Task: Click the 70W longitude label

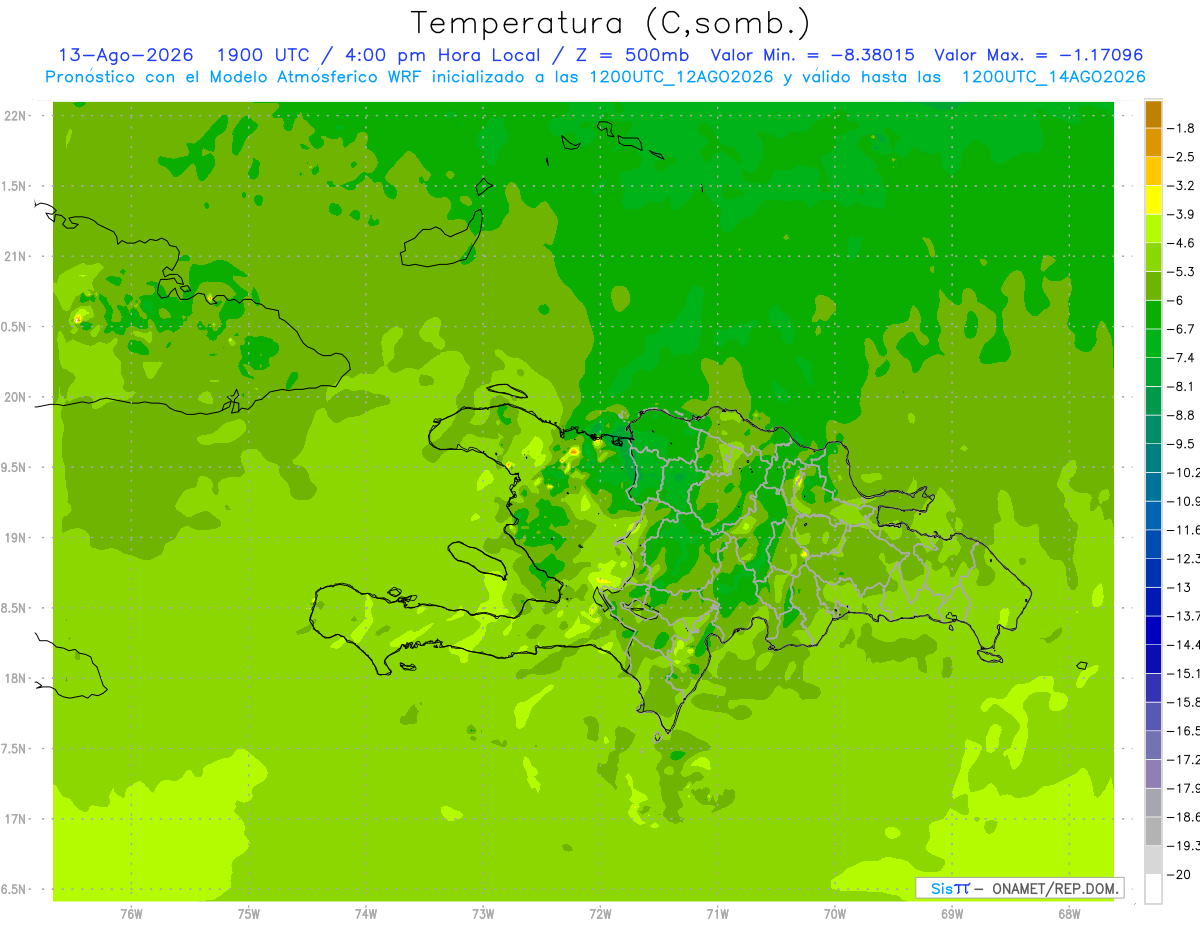Action: [x=835, y=914]
